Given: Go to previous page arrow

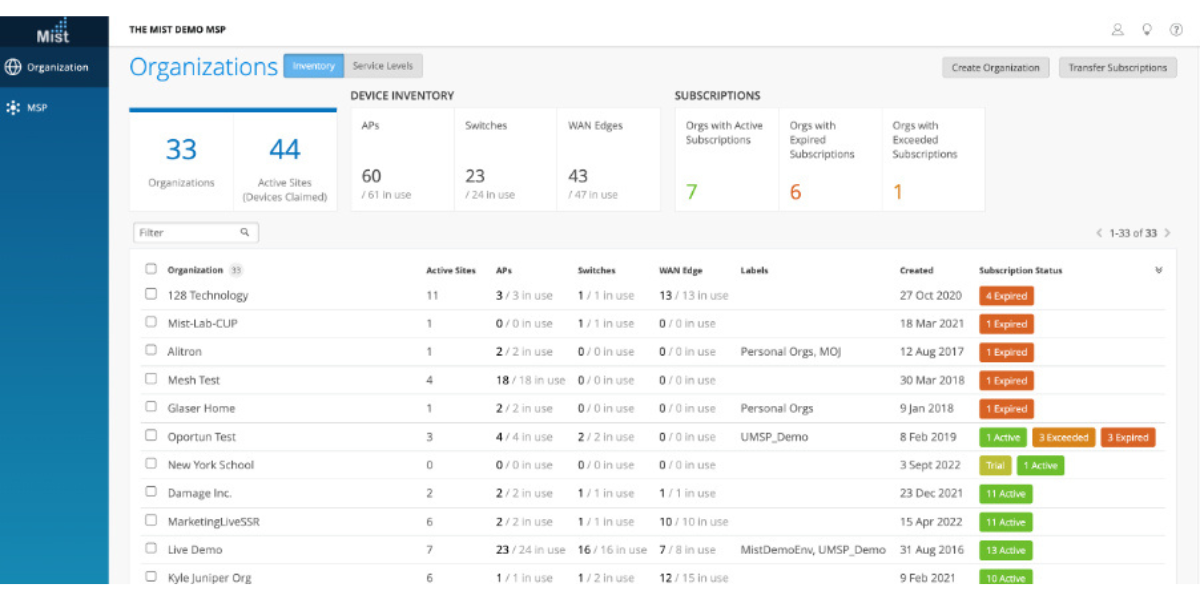Looking at the screenshot, I should tap(1099, 233).
